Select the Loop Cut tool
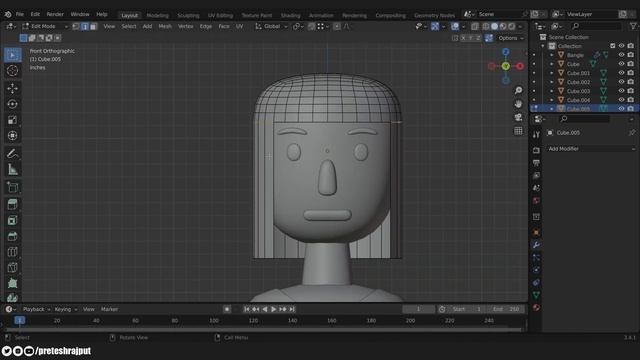 tap(12, 252)
